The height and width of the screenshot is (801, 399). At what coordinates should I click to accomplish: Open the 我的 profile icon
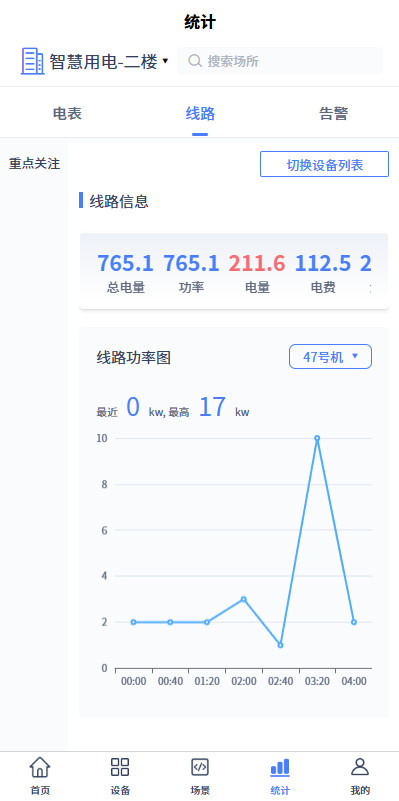pos(360,767)
